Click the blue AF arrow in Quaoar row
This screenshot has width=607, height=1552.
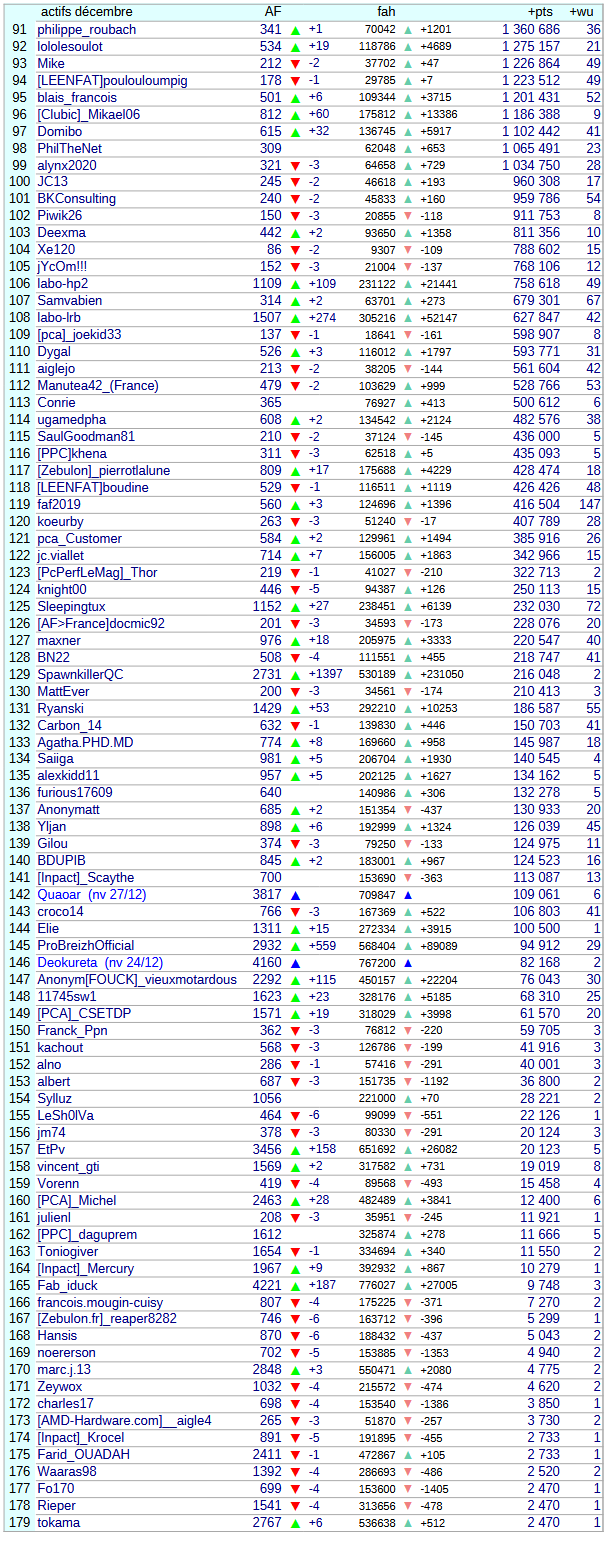tap(295, 894)
